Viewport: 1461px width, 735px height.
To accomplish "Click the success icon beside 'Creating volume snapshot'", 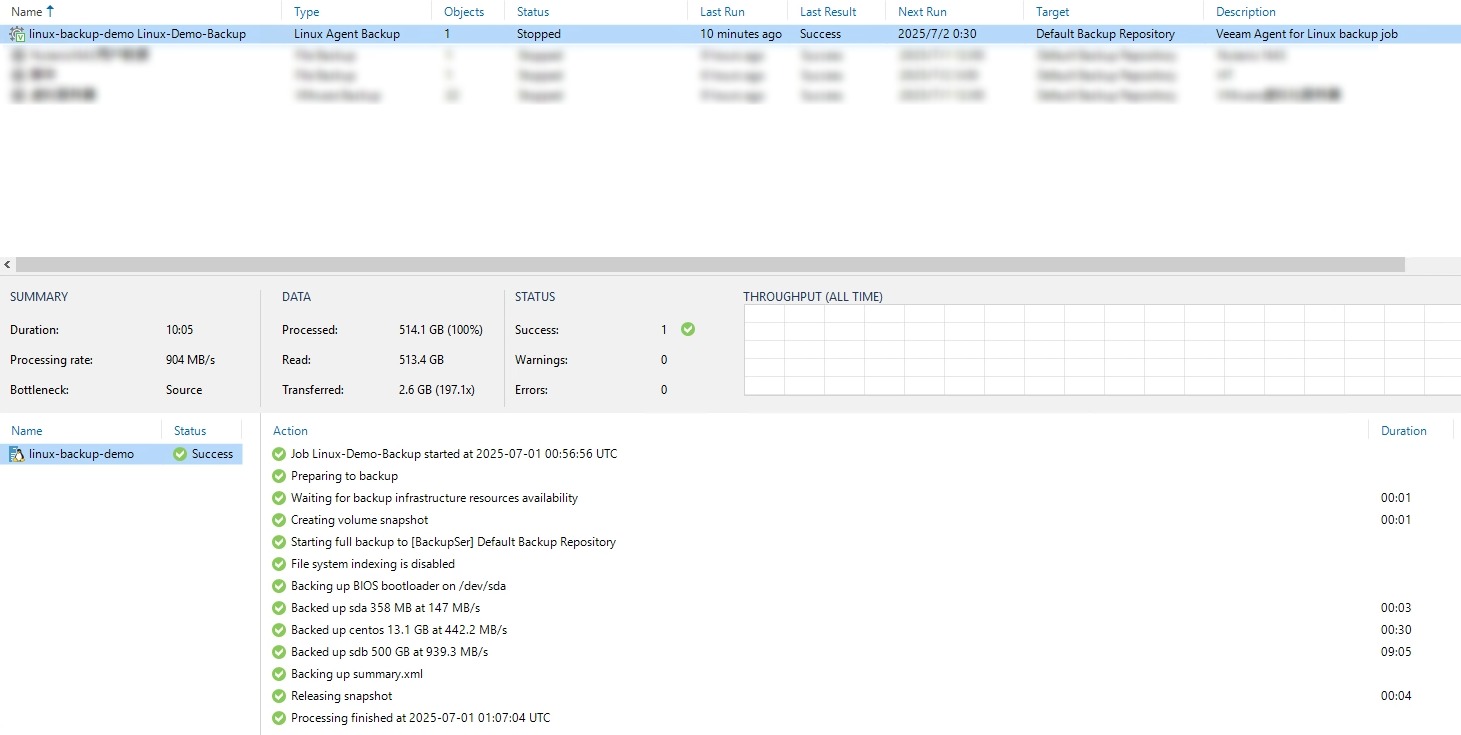I will pyautogui.click(x=279, y=520).
